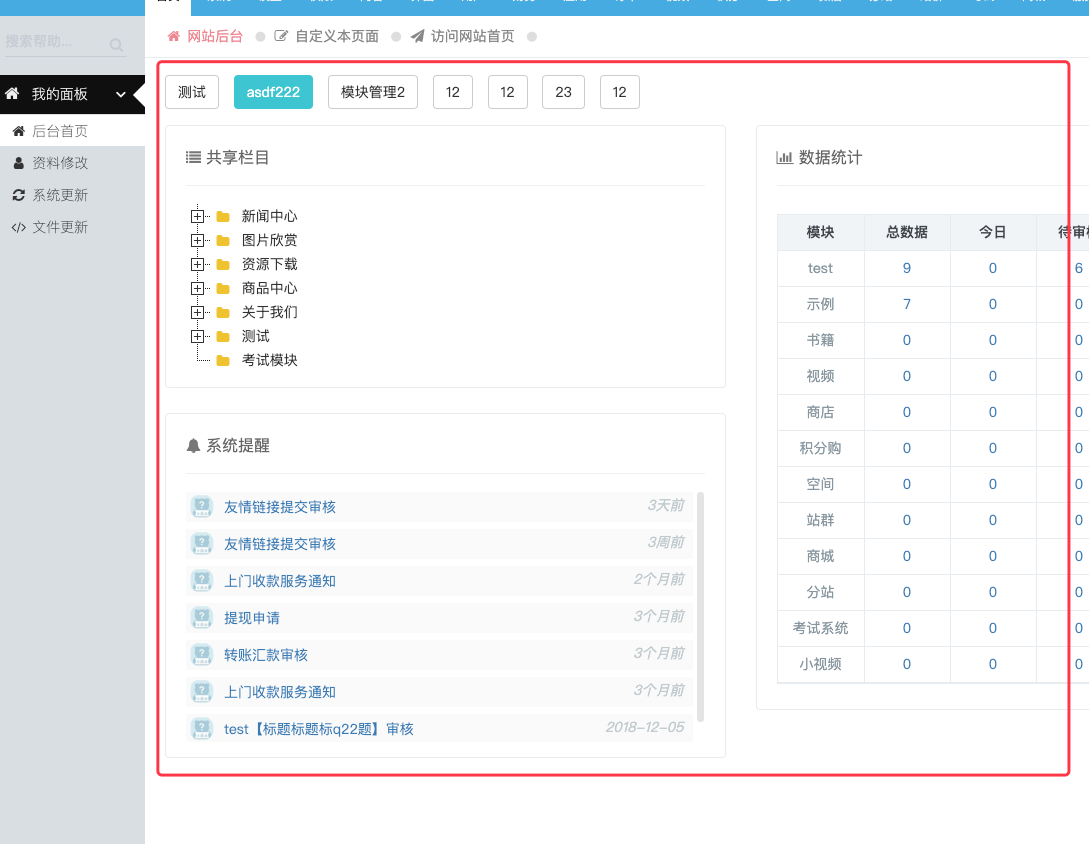Click the 网站后台 breadcrumb link

point(215,36)
